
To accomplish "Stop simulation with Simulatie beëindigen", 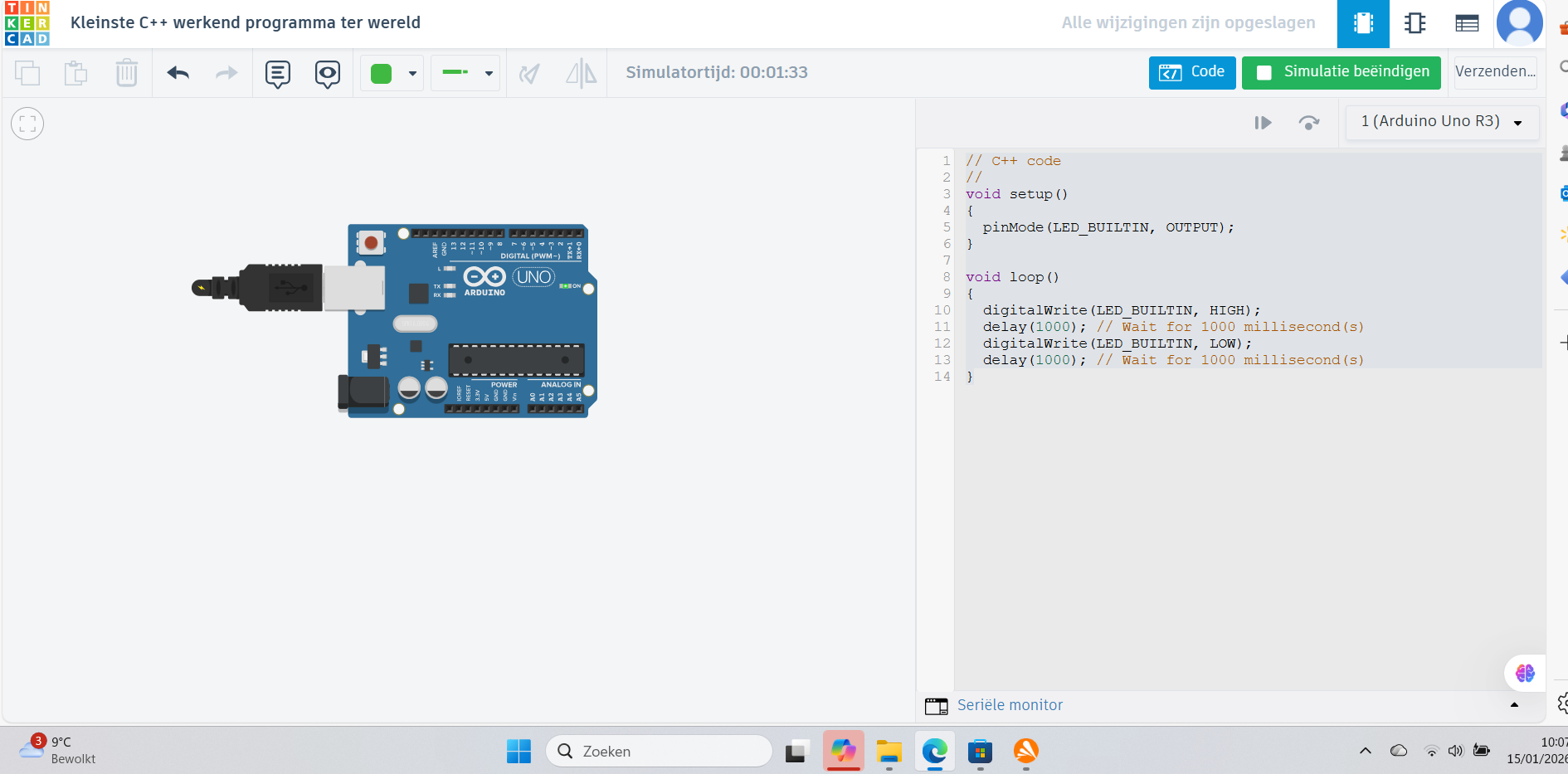I will (1342, 72).
